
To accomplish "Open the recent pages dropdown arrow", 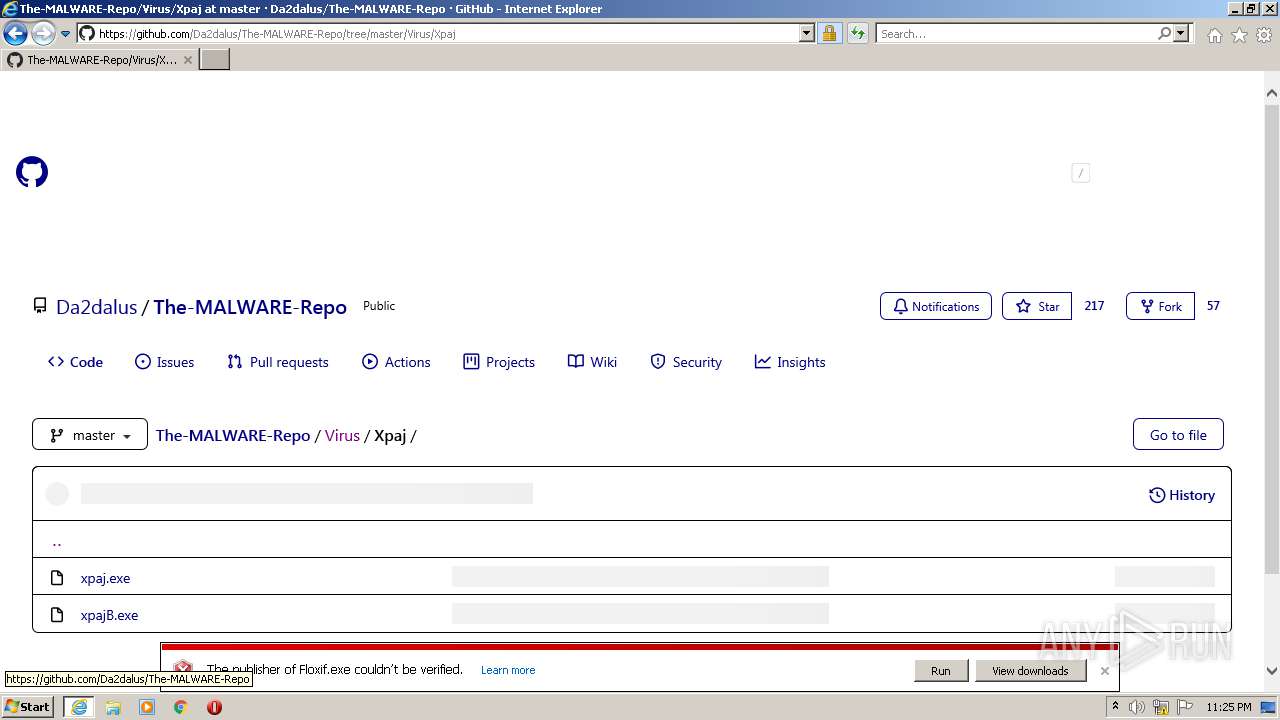I will point(66,34).
